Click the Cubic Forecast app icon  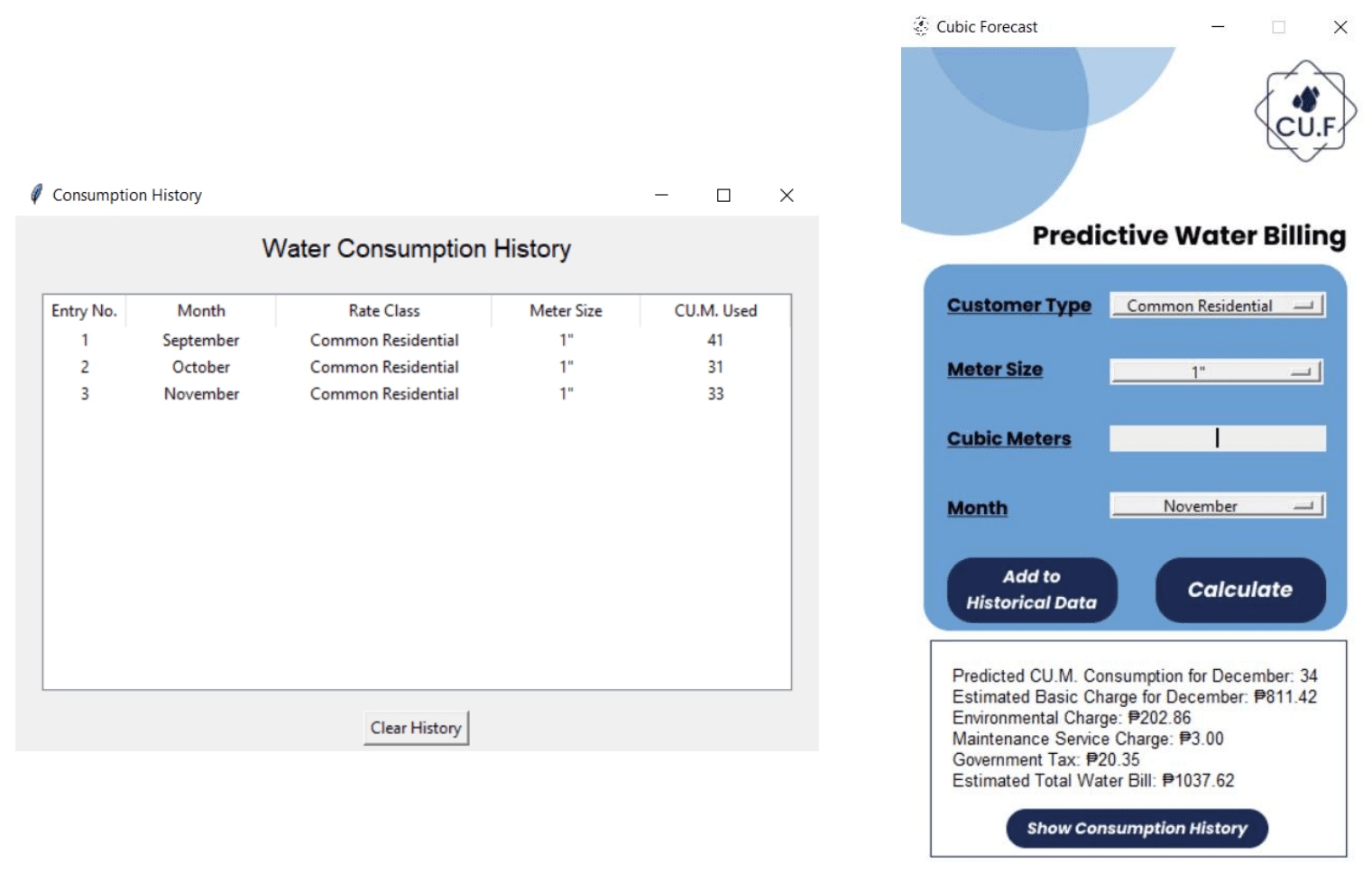(922, 26)
